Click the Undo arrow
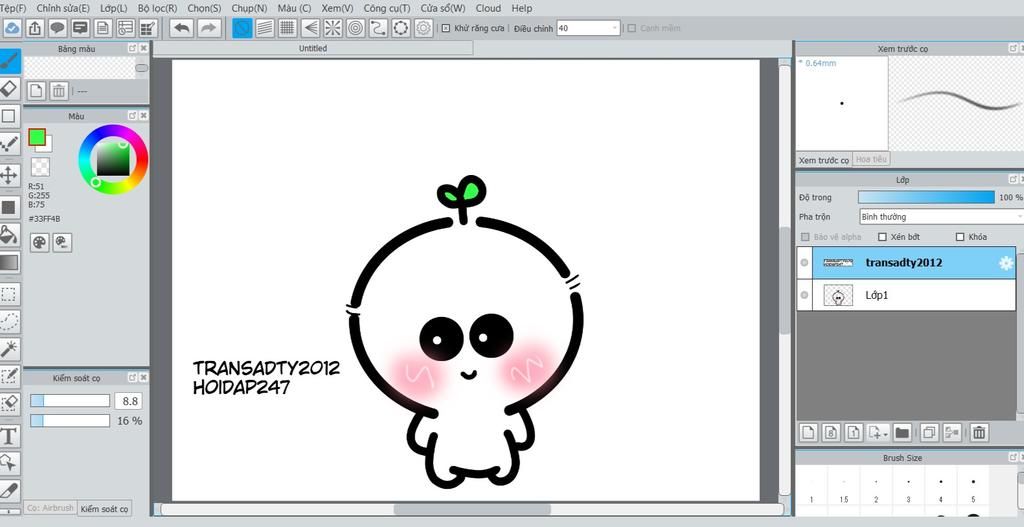Screen dimensions: 1024x527 tap(182, 28)
